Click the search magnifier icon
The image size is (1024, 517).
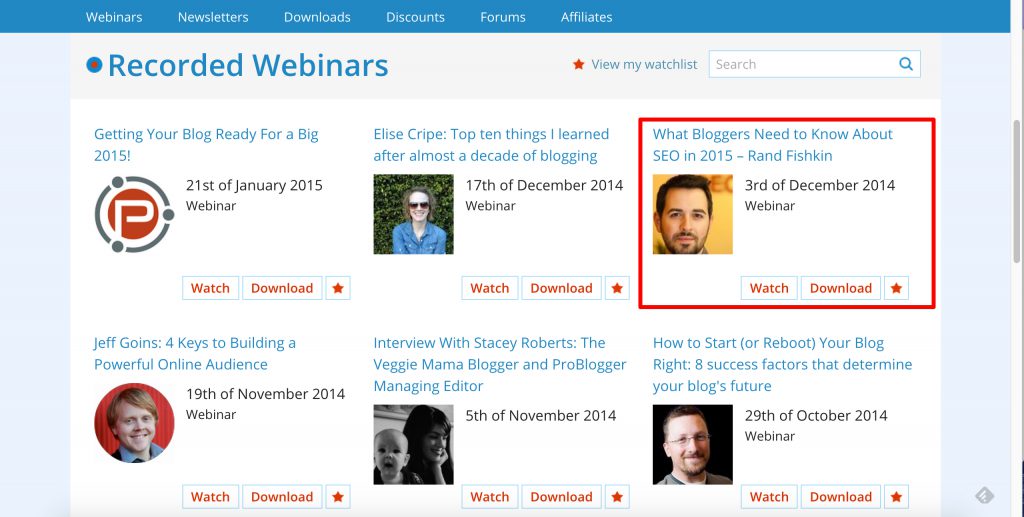coord(906,64)
